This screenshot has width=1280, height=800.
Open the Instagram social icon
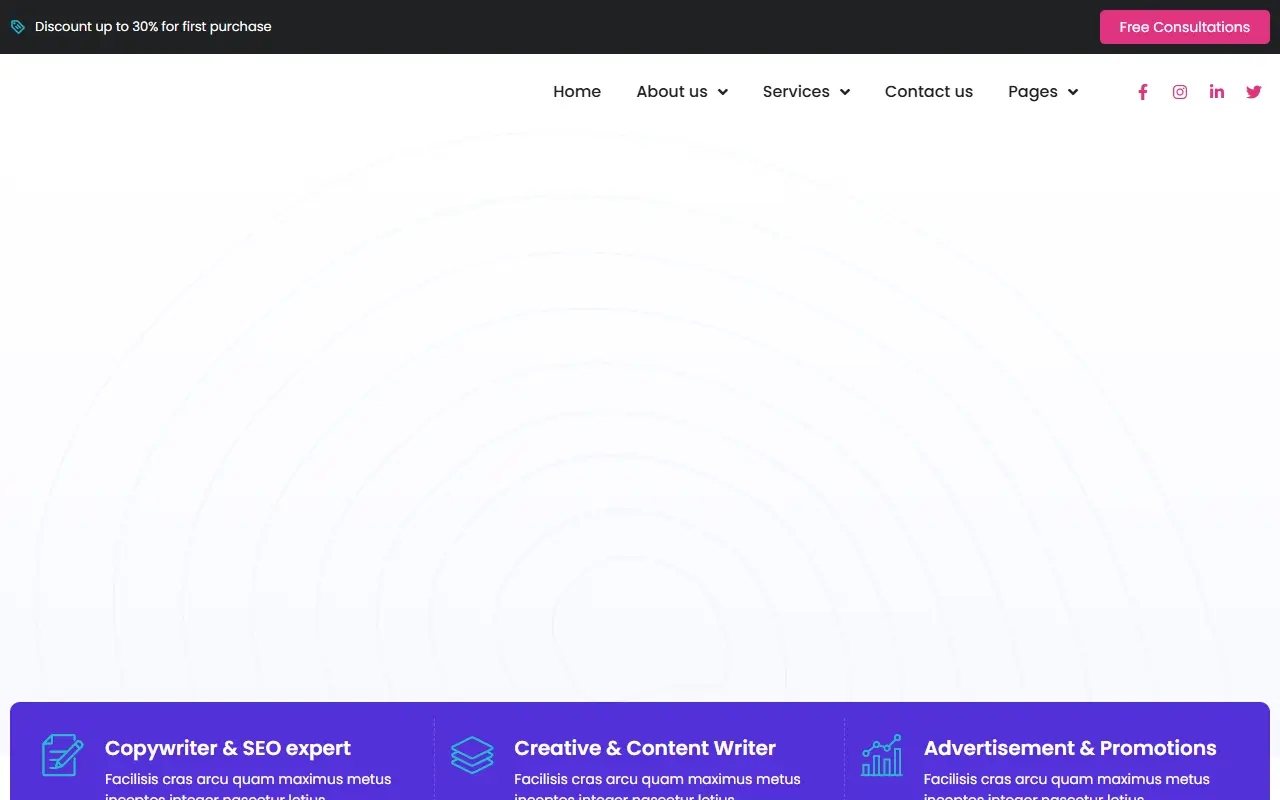[x=1180, y=92]
